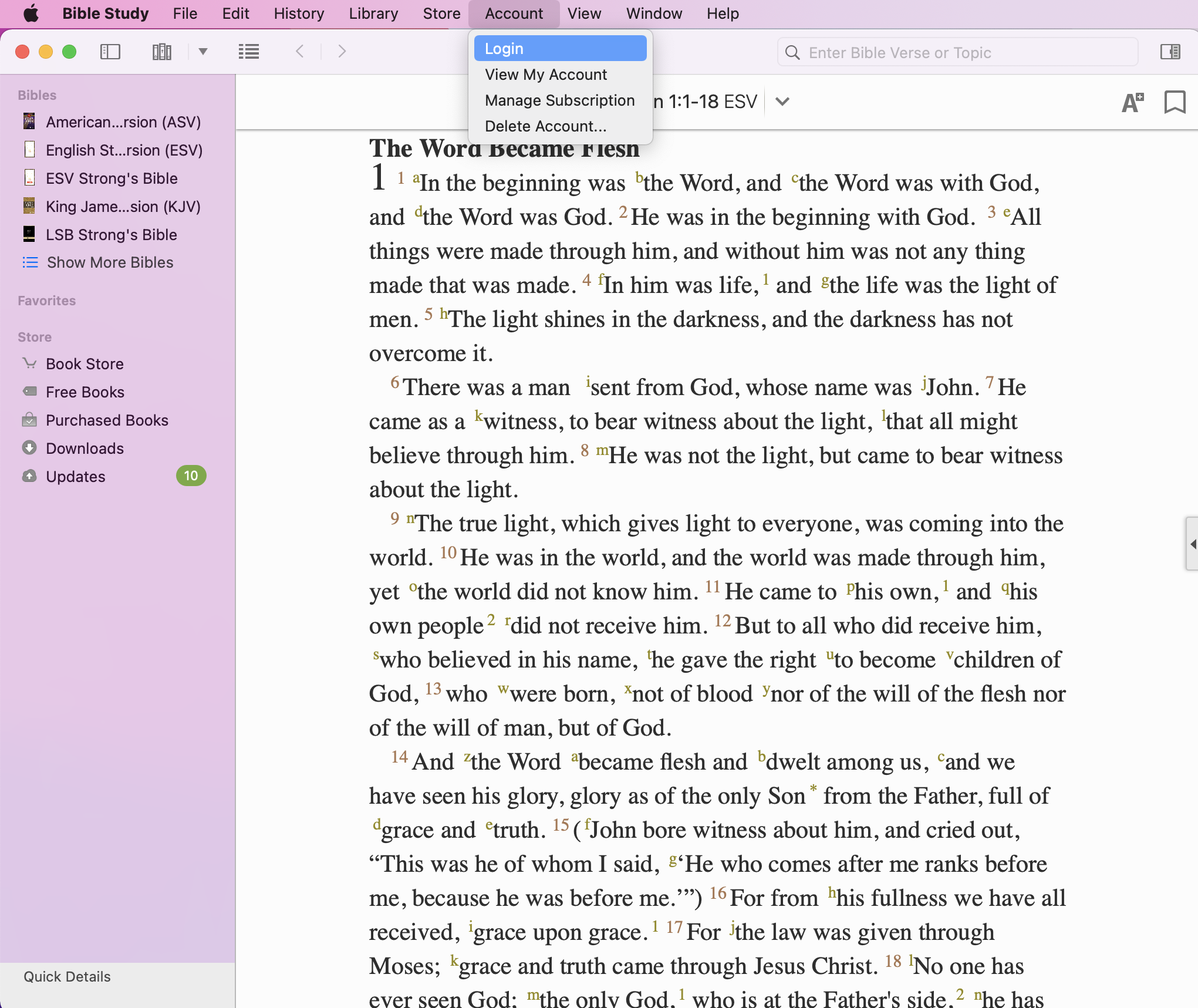Click Quick Details at sidebar bottom
The width and height of the screenshot is (1198, 1008).
pyautogui.click(x=67, y=976)
